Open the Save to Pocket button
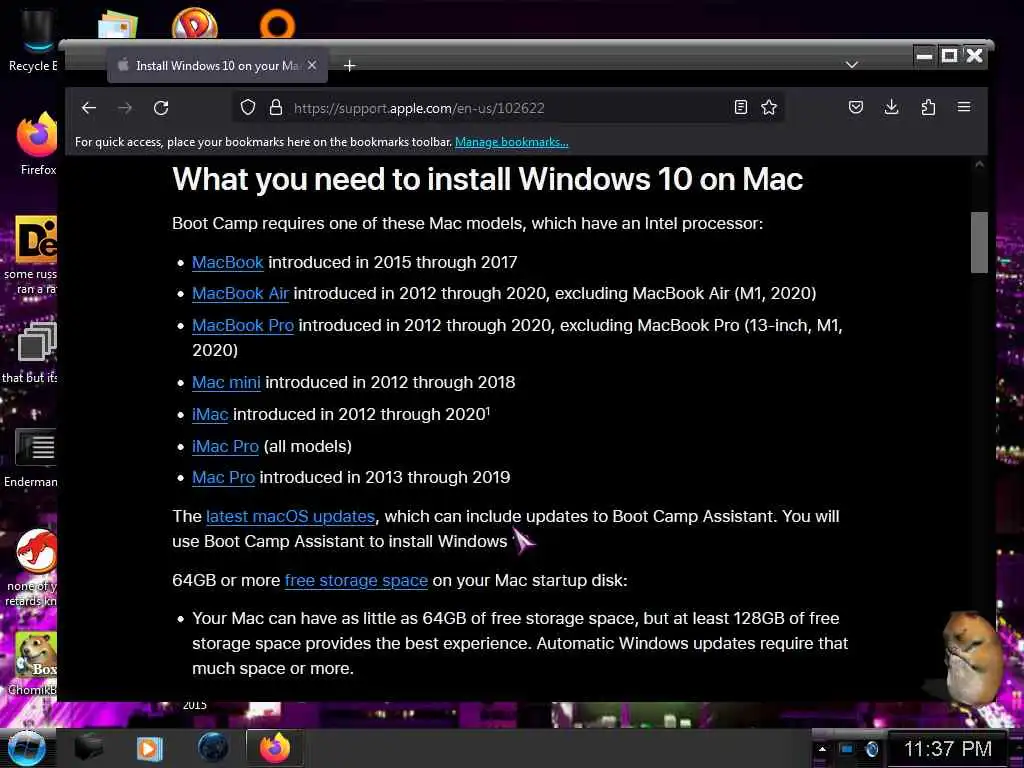 coord(856,107)
